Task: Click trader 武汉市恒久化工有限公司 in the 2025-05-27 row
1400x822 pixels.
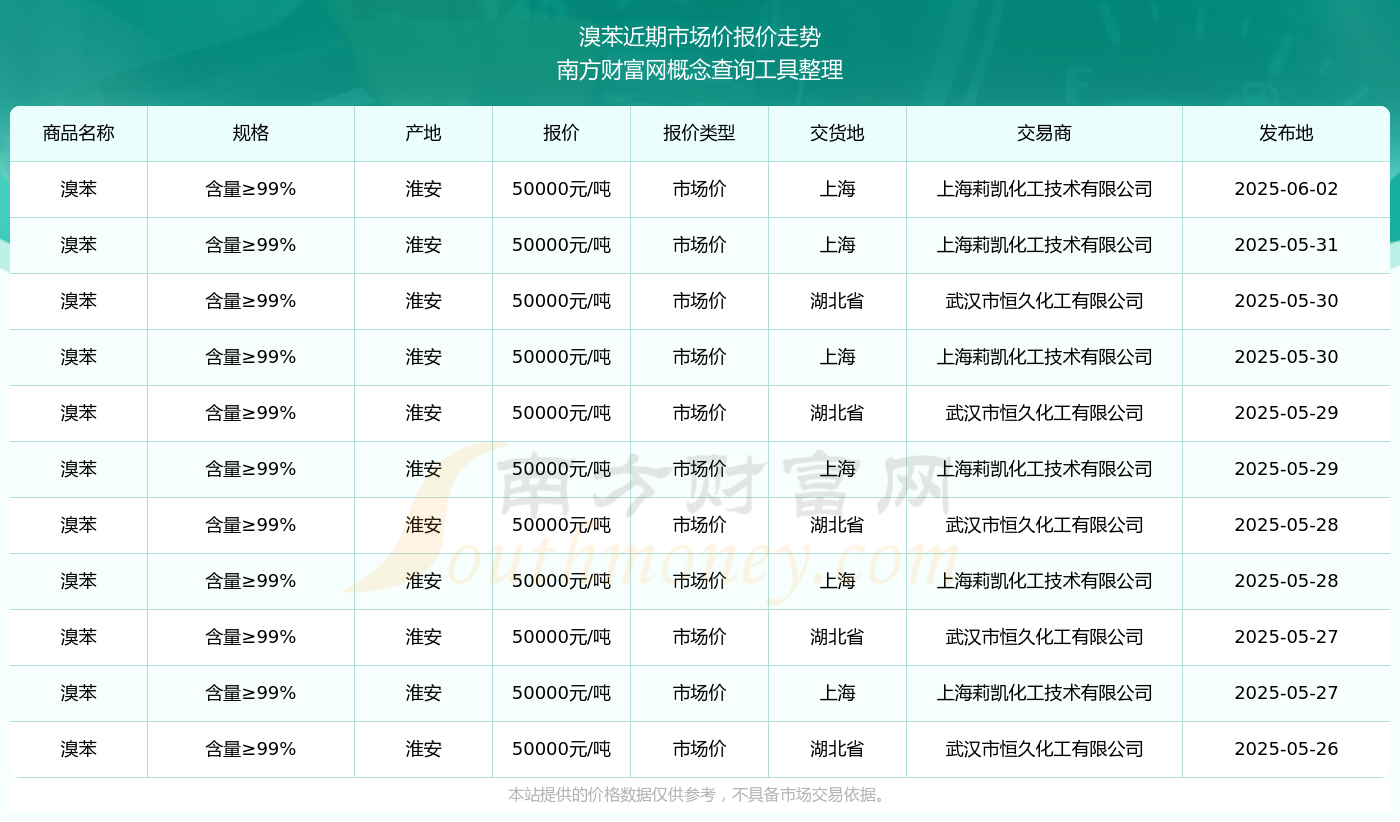Action: [1045, 637]
